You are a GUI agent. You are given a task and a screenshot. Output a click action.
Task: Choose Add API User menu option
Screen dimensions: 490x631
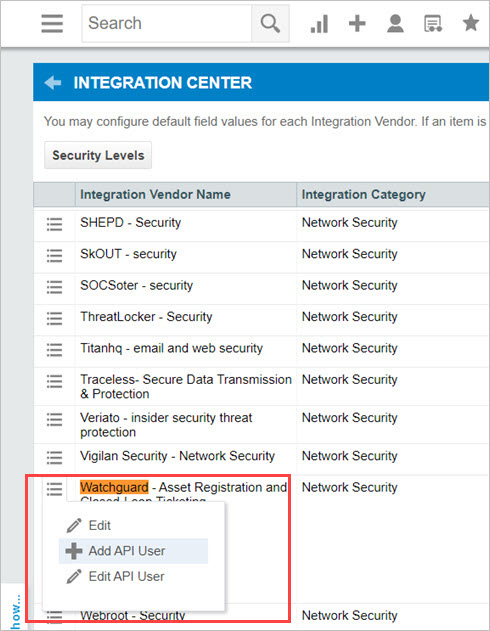[x=134, y=551]
